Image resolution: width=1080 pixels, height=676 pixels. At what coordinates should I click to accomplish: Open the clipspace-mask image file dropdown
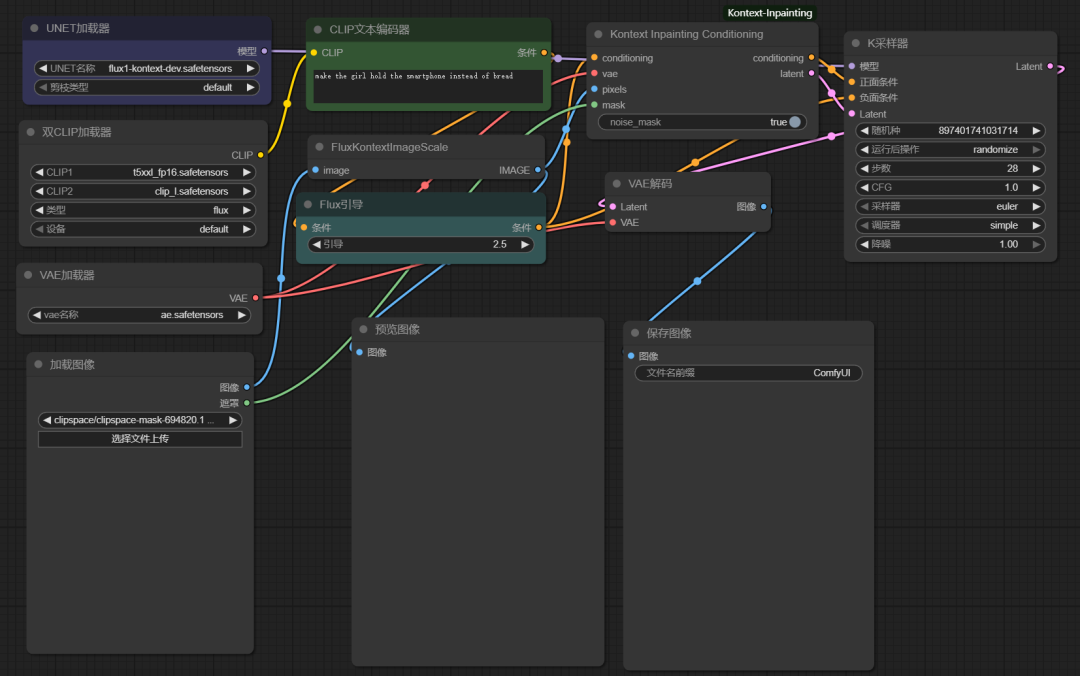[140, 420]
